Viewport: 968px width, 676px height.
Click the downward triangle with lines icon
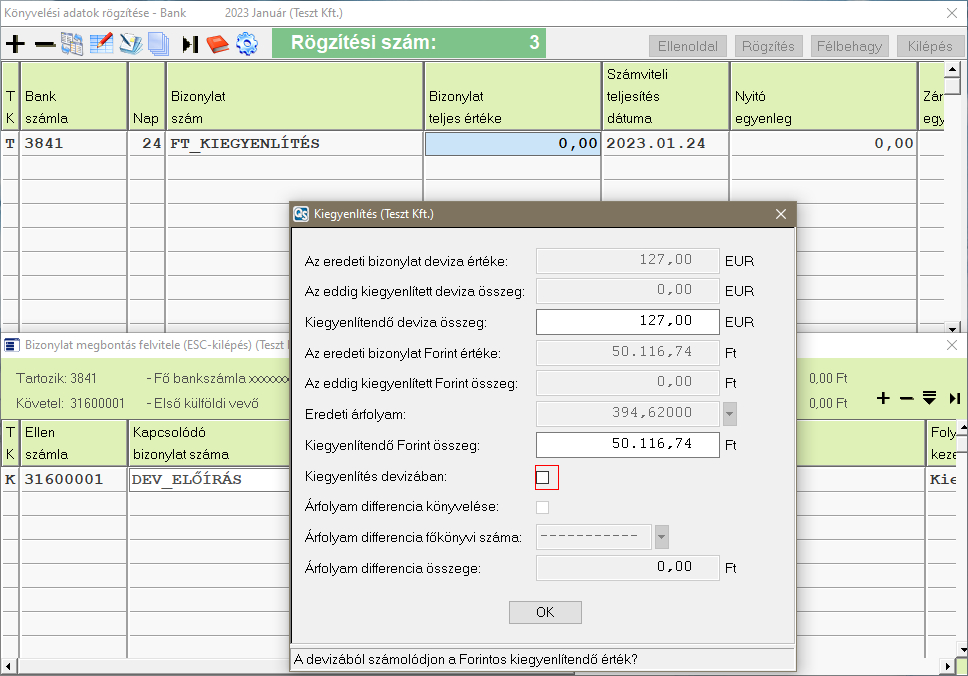click(929, 398)
